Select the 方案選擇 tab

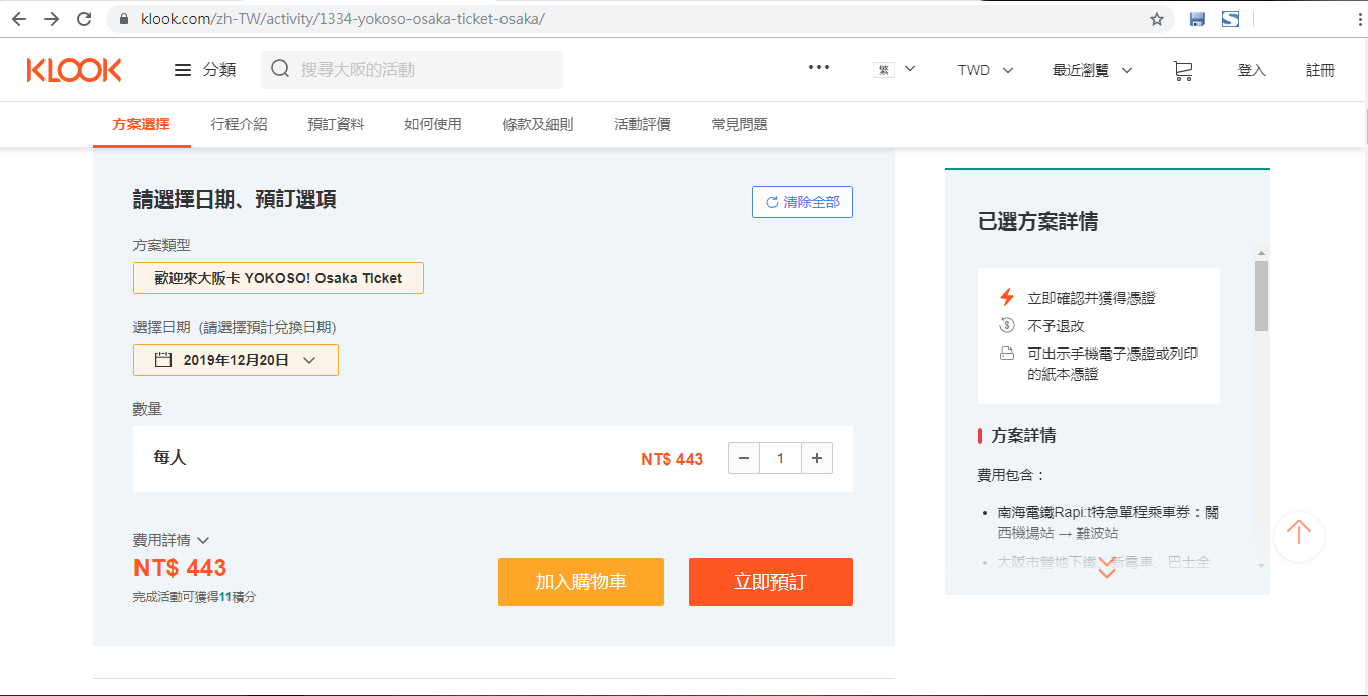pyautogui.click(x=141, y=124)
